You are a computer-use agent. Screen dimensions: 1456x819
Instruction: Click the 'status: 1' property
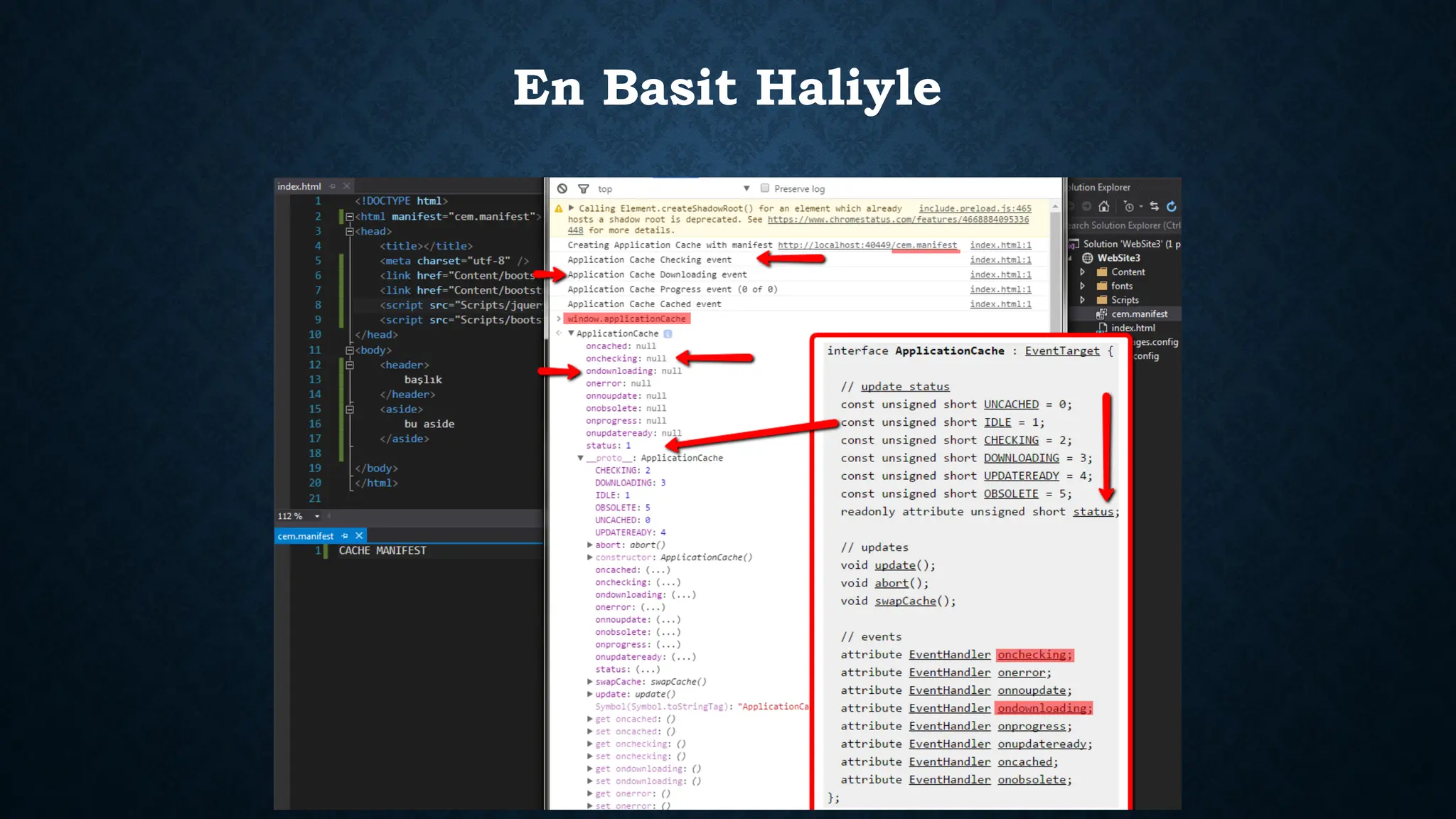608,446
